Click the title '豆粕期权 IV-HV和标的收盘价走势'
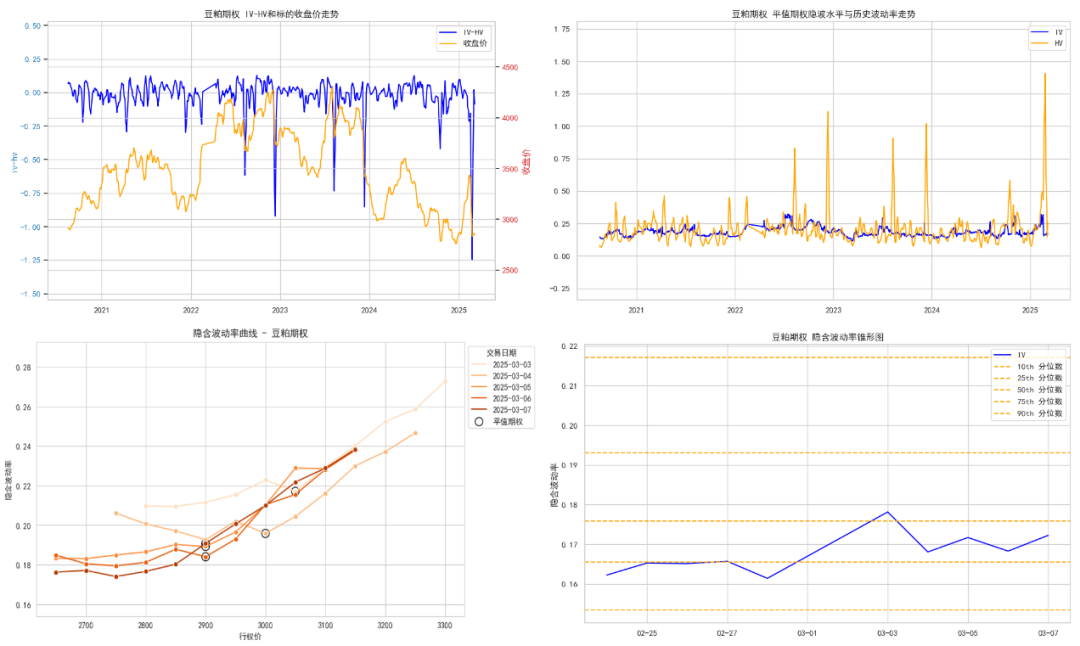This screenshot has width=1080, height=646. tap(271, 14)
